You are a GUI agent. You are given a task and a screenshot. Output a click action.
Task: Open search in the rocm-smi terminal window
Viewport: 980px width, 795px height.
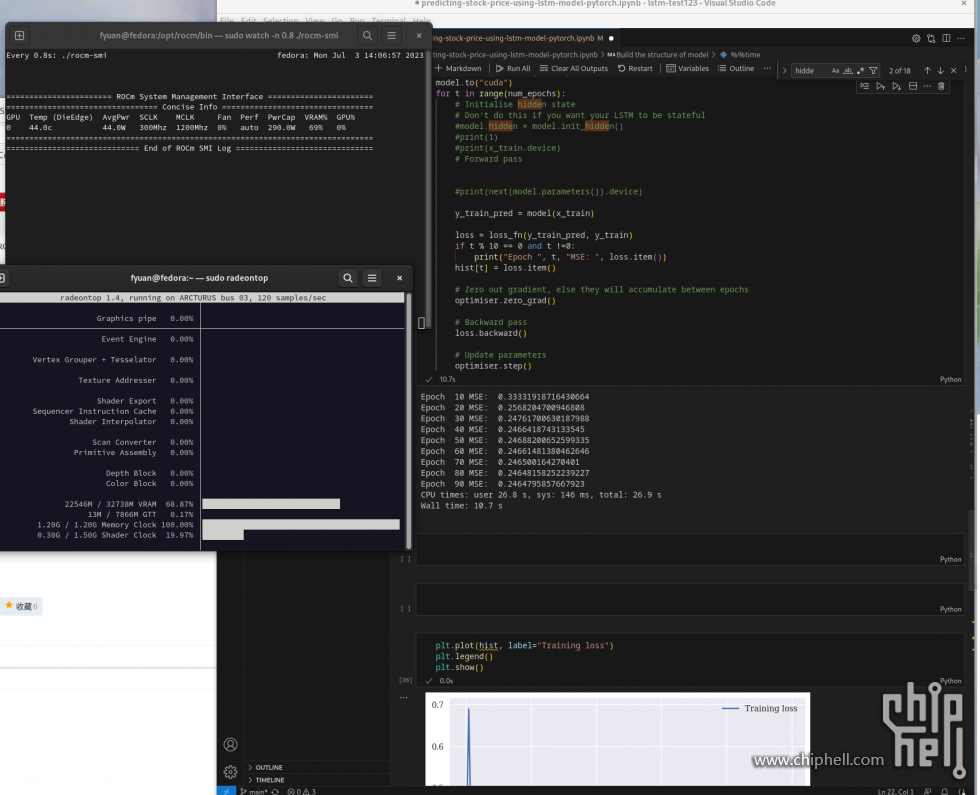(368, 36)
